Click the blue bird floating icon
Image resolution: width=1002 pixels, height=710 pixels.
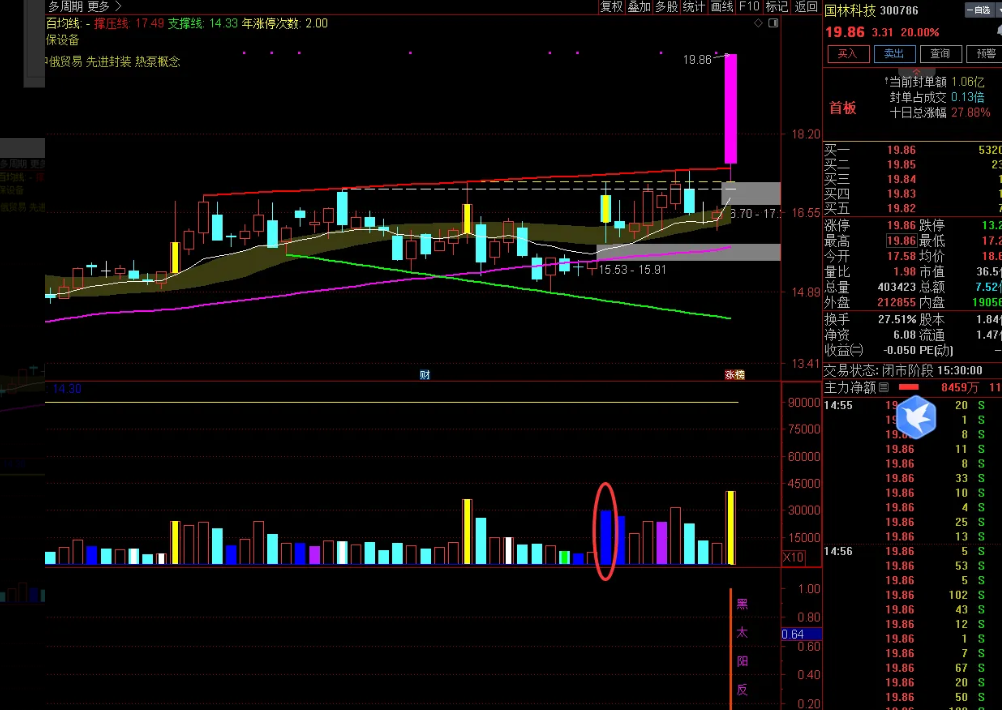tap(915, 415)
